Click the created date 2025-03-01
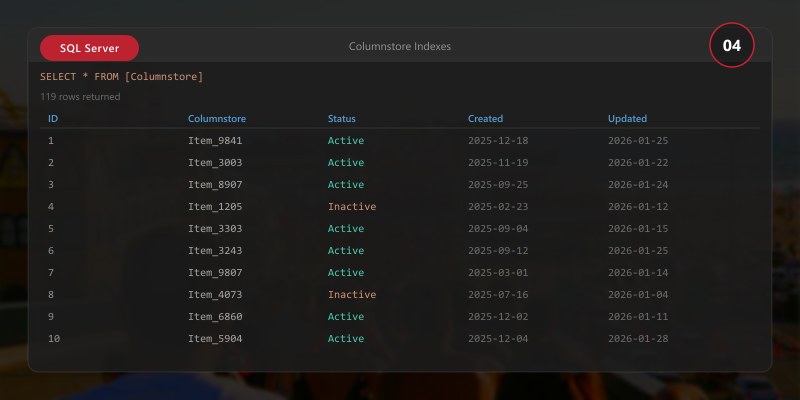 (x=498, y=272)
